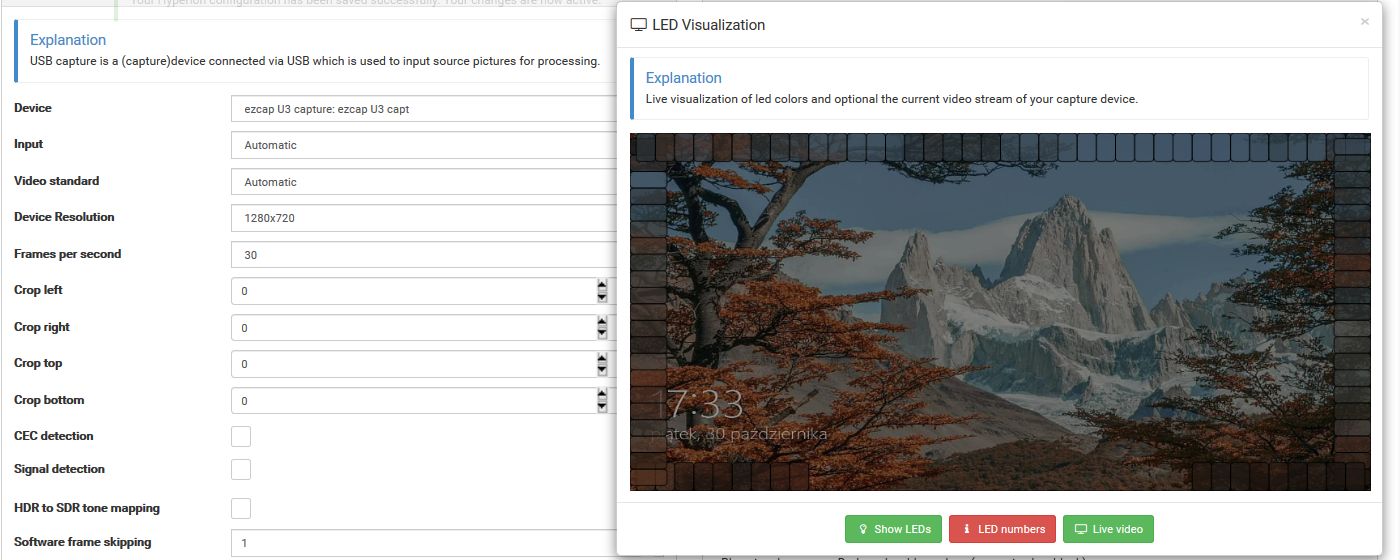The width and height of the screenshot is (1400, 560).
Task: Click lightbulb icon on Show LEDs button
Action: click(863, 529)
